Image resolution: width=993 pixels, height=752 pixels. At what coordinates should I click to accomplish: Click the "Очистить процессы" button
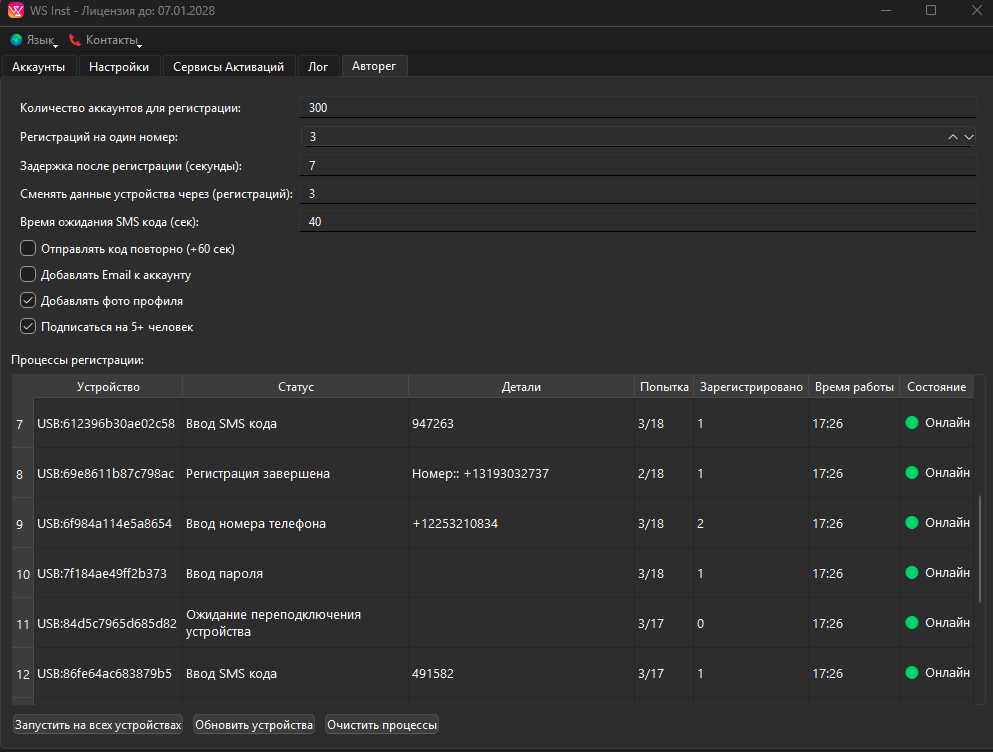(x=382, y=725)
